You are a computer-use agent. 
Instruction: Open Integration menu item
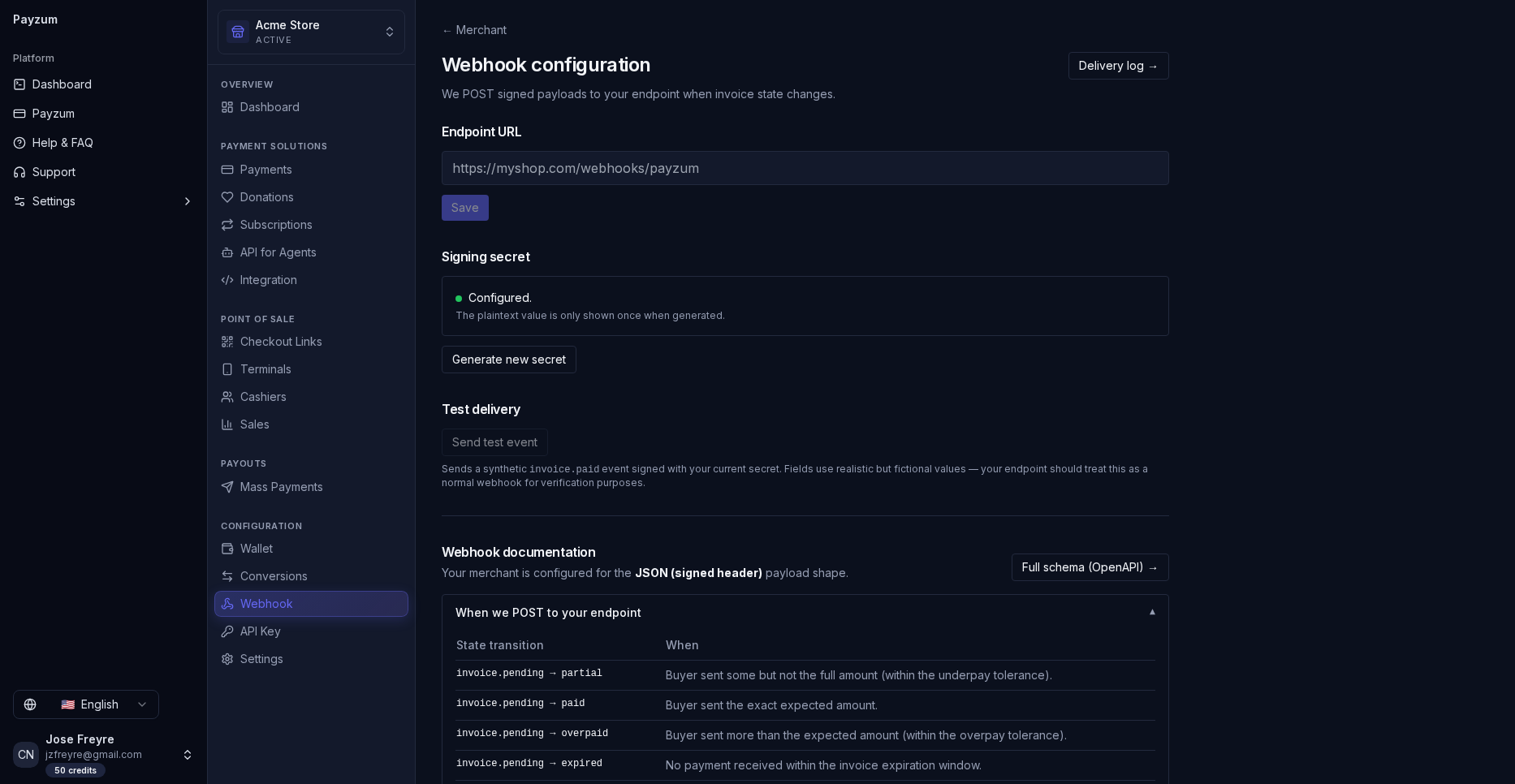311,280
